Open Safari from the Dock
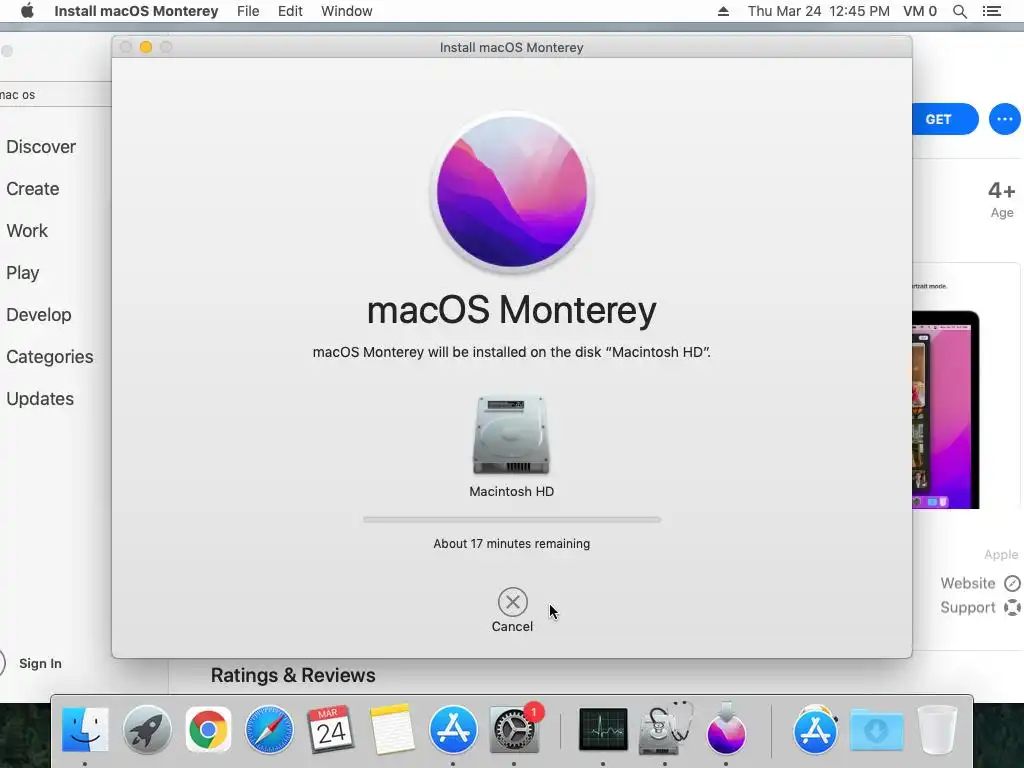 (x=270, y=729)
